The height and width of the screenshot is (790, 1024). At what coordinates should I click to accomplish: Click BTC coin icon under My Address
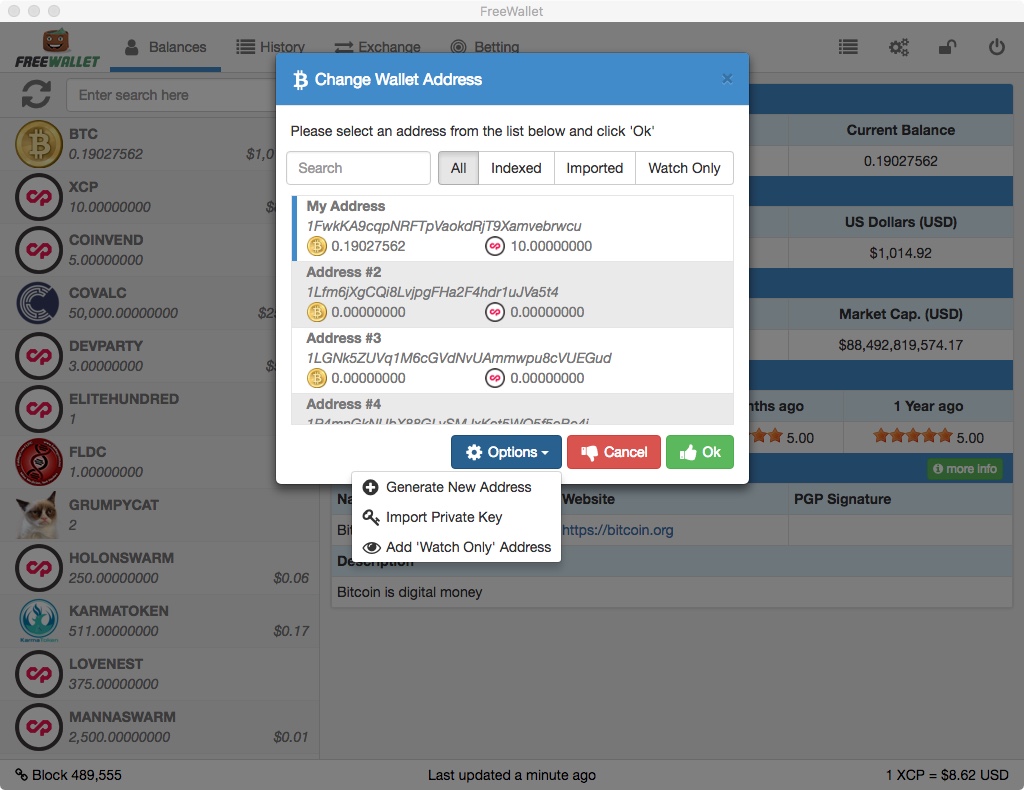317,246
